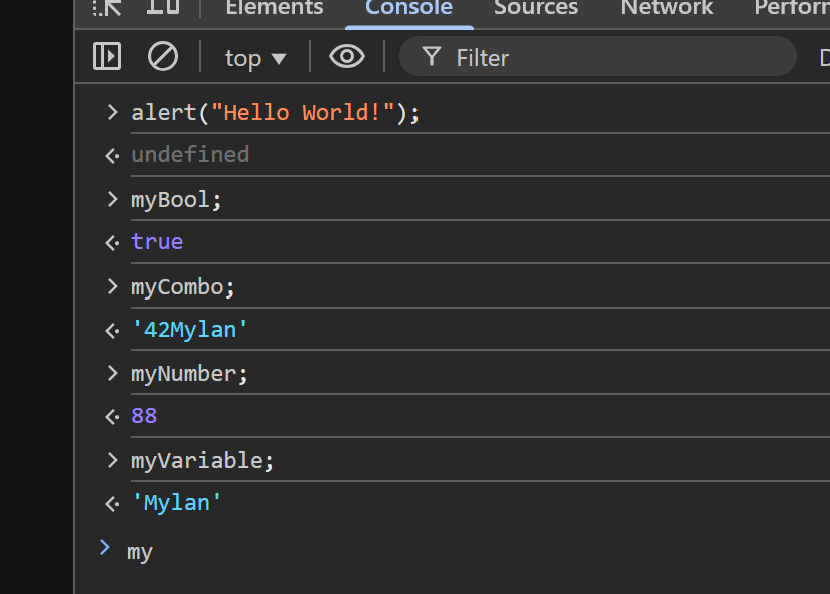
Task: Clear the console messages
Action: tap(161, 56)
